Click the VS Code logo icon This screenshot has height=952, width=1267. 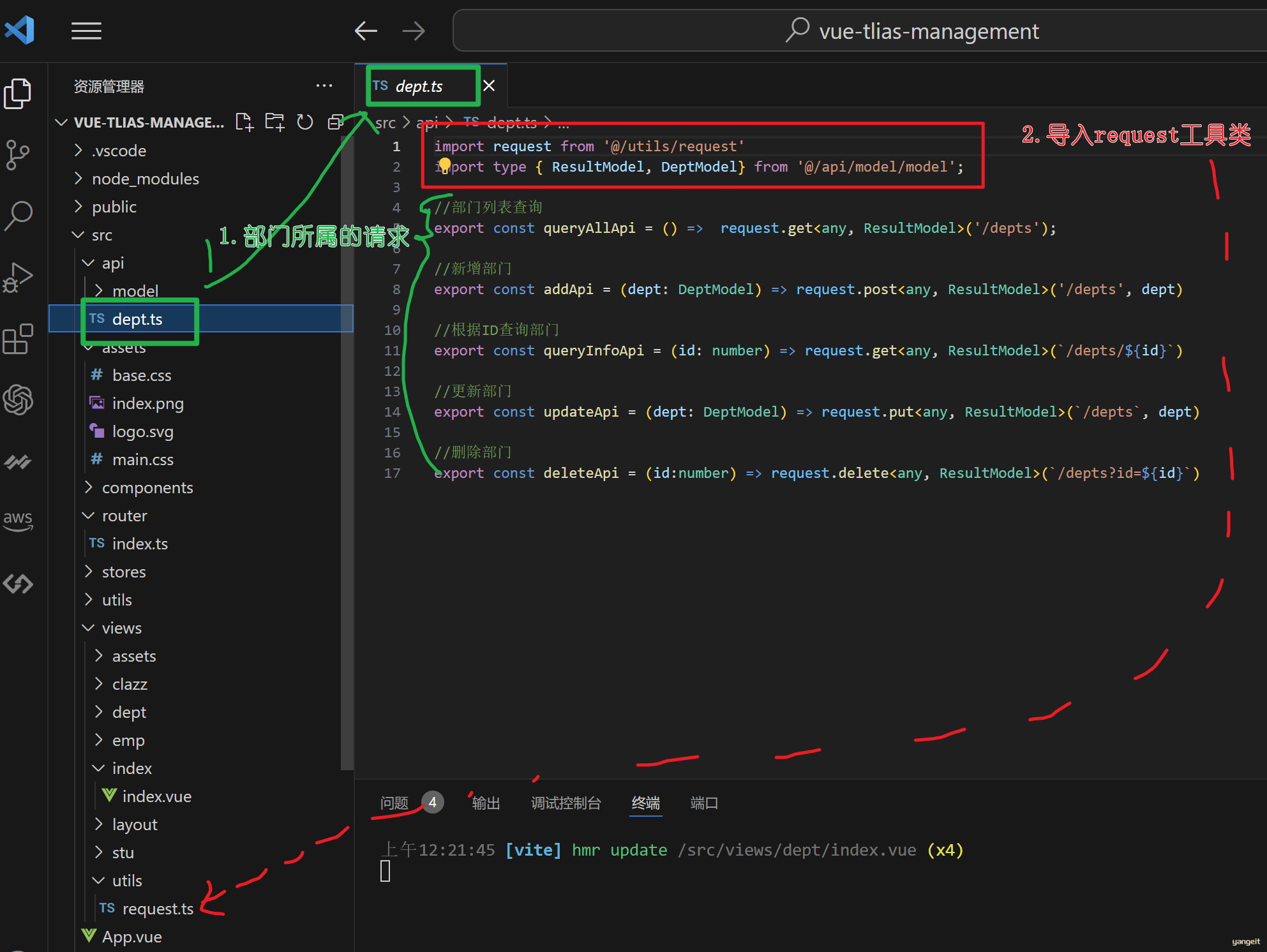pyautogui.click(x=19, y=30)
